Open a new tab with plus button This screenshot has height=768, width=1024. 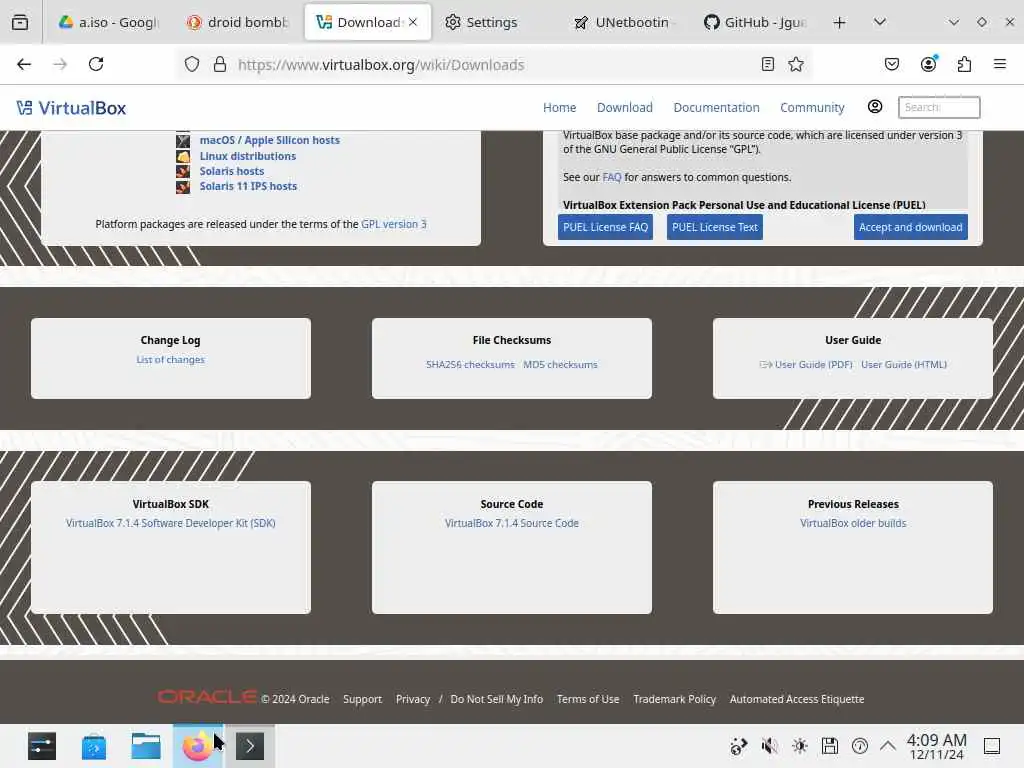click(x=839, y=23)
